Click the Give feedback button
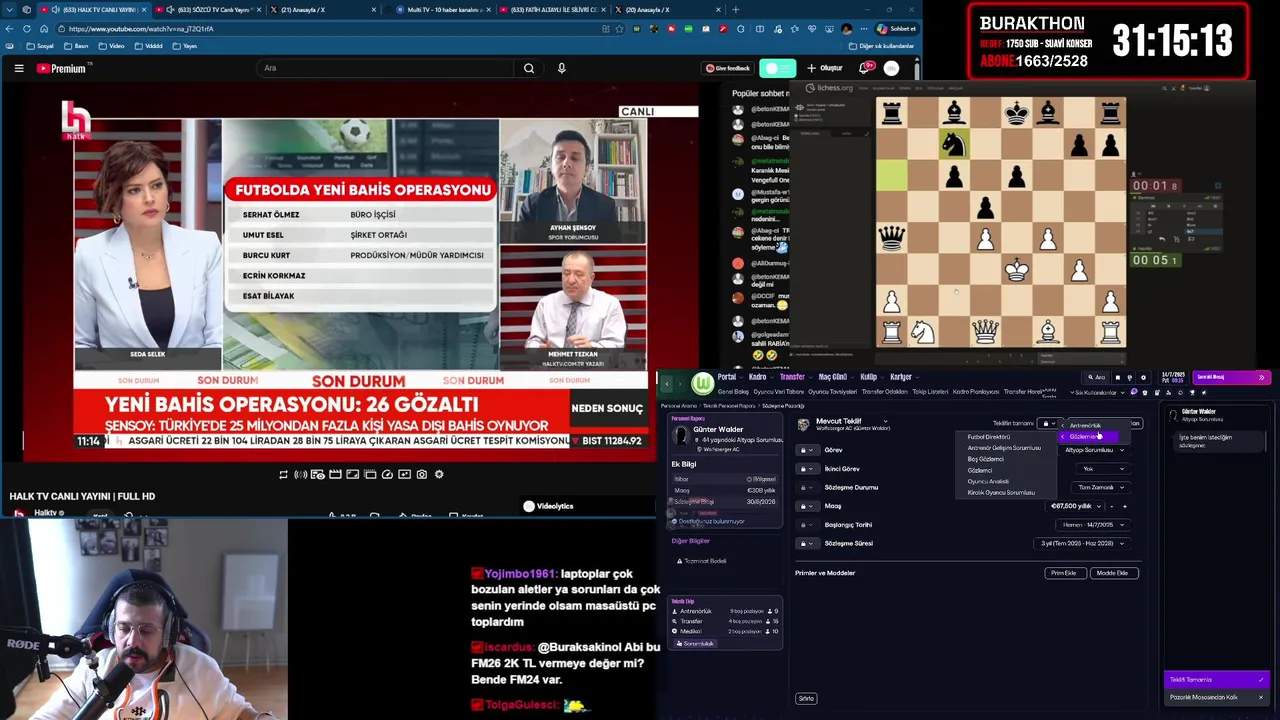 click(x=728, y=68)
